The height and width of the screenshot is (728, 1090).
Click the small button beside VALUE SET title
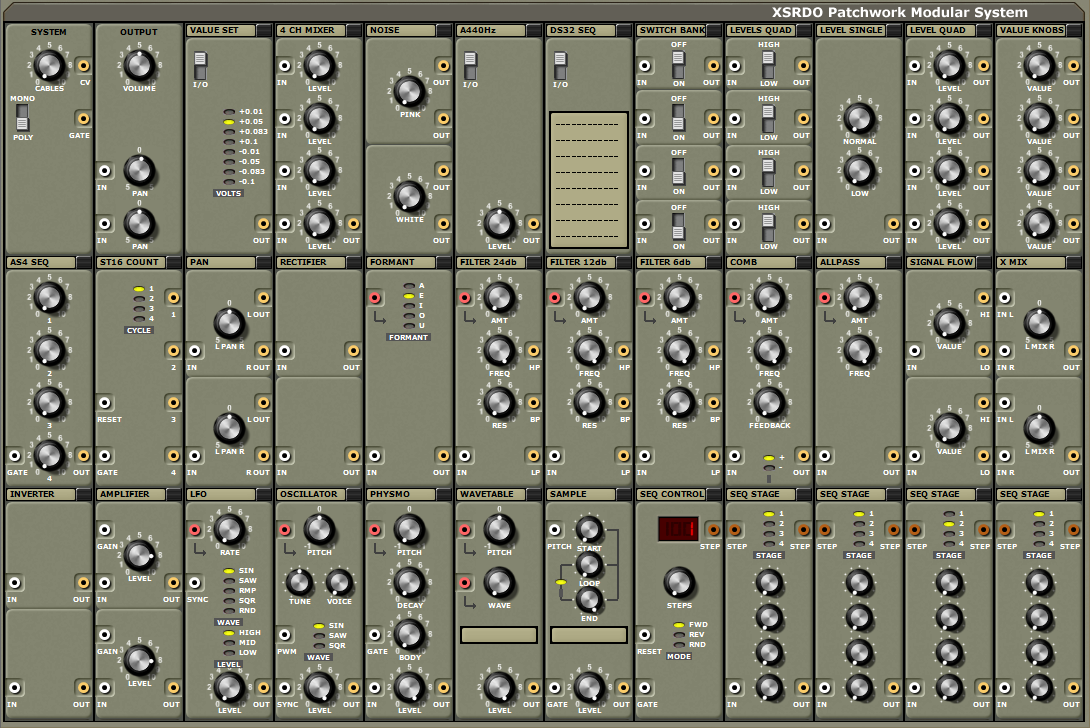click(264, 31)
